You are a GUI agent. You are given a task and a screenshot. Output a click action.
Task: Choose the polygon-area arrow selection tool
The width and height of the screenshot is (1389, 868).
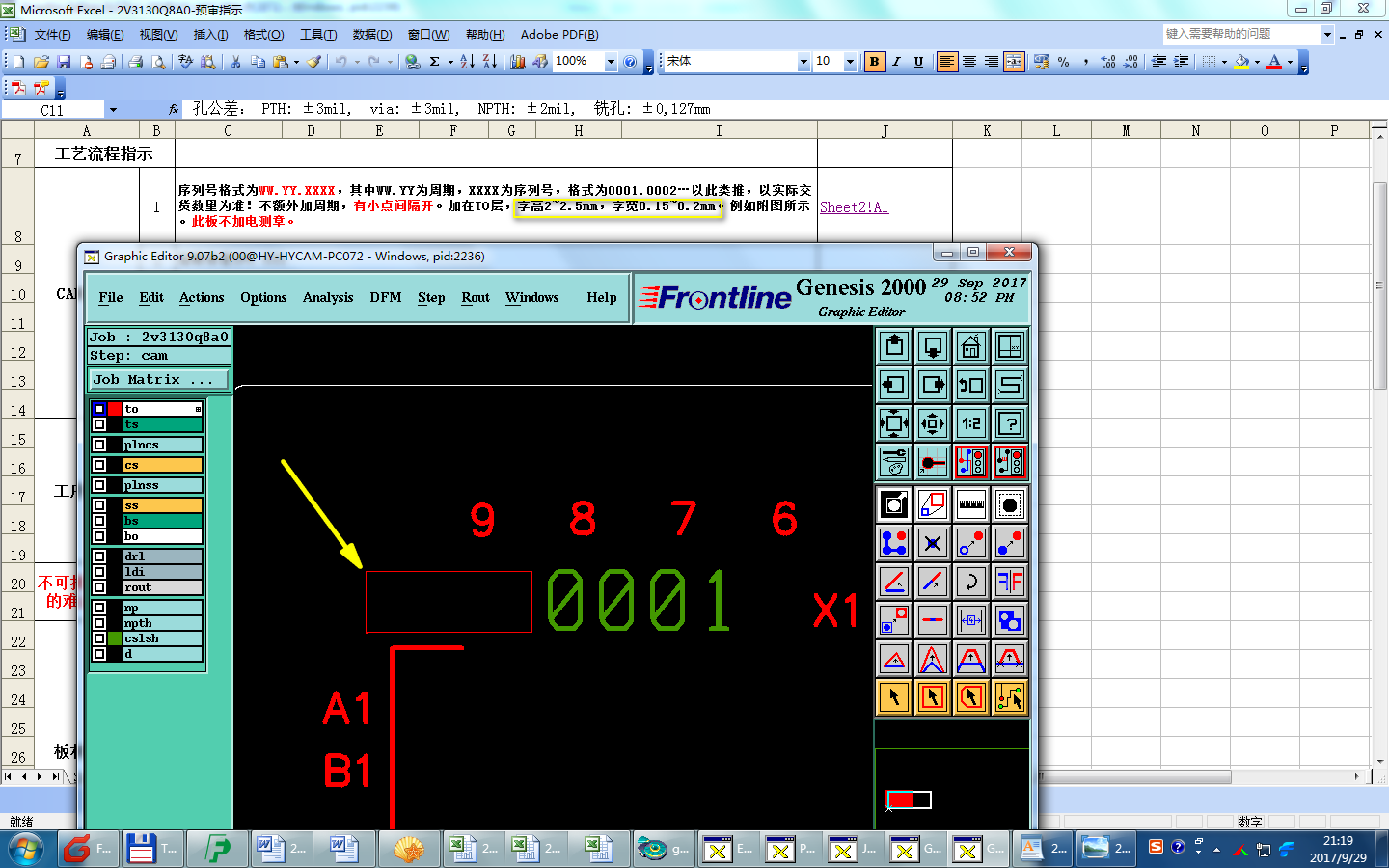pos(971,697)
